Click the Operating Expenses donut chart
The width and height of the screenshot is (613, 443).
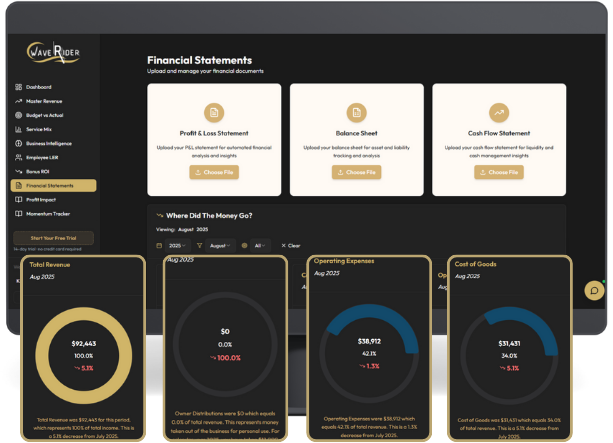point(369,353)
